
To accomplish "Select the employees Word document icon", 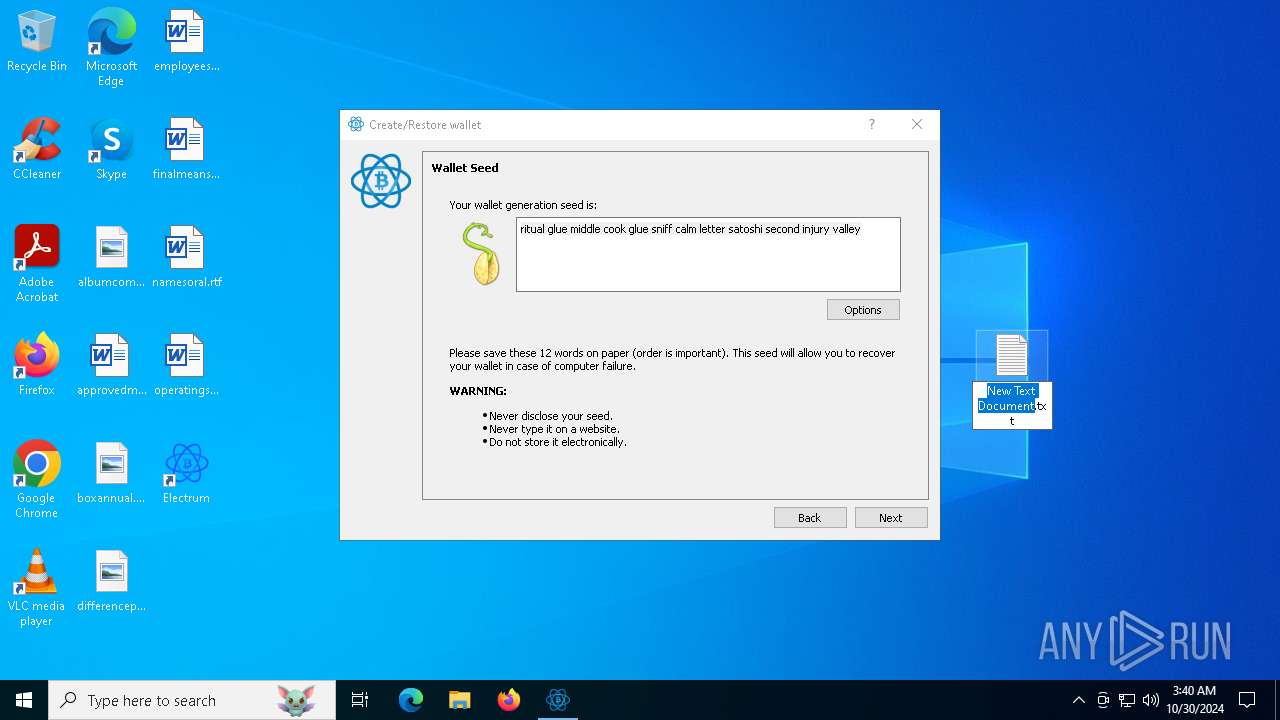I will coord(186,42).
